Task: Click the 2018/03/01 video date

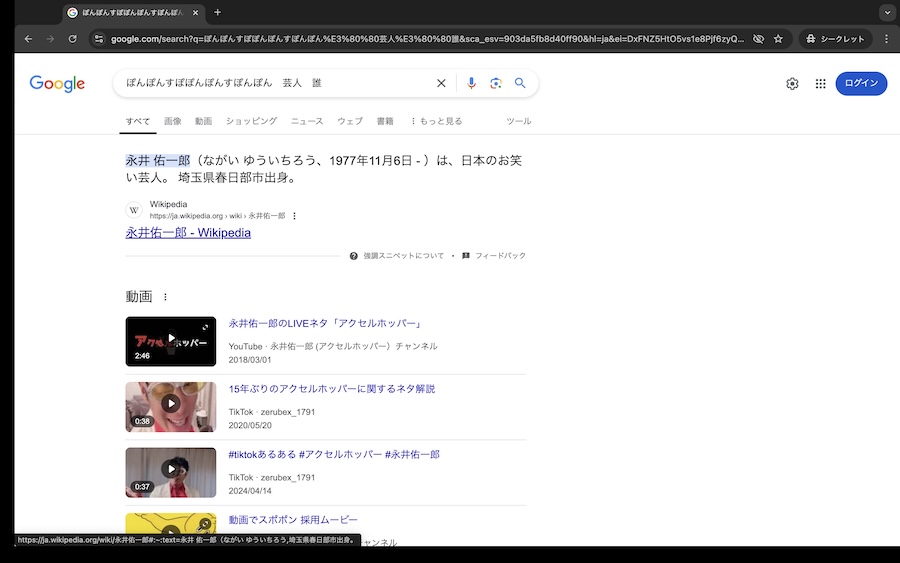Action: point(250,360)
